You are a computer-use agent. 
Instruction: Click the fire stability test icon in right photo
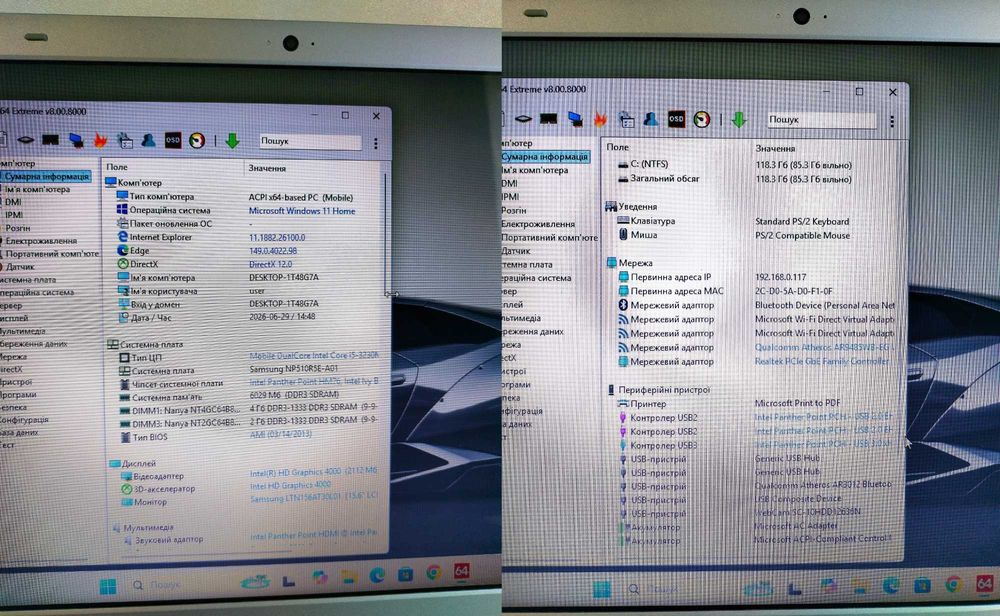[599, 119]
